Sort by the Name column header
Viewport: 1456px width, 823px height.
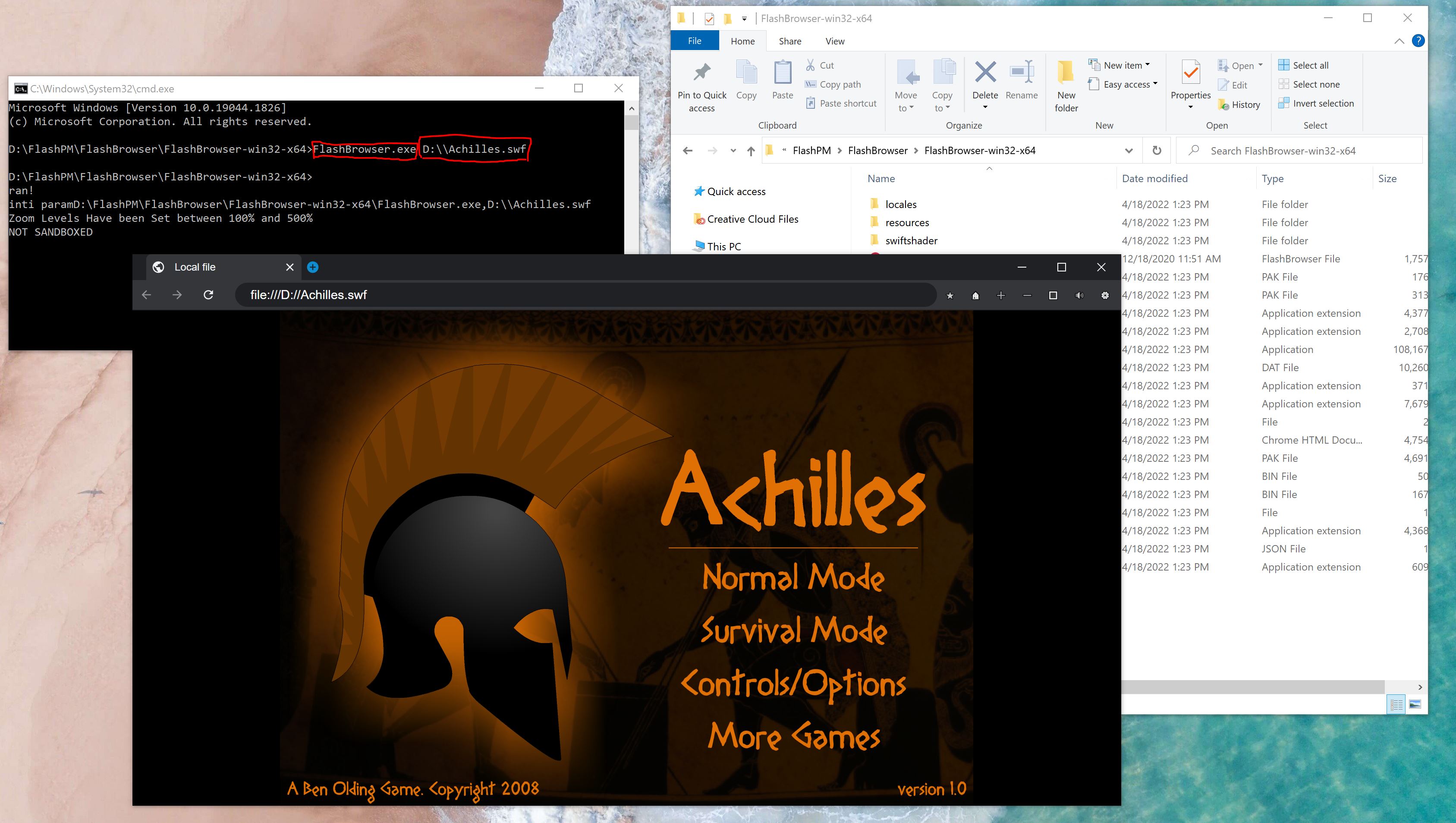[881, 178]
